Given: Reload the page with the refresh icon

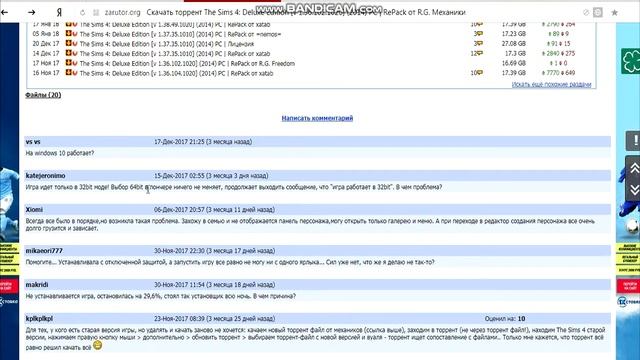Looking at the screenshot, I should pos(82,13).
